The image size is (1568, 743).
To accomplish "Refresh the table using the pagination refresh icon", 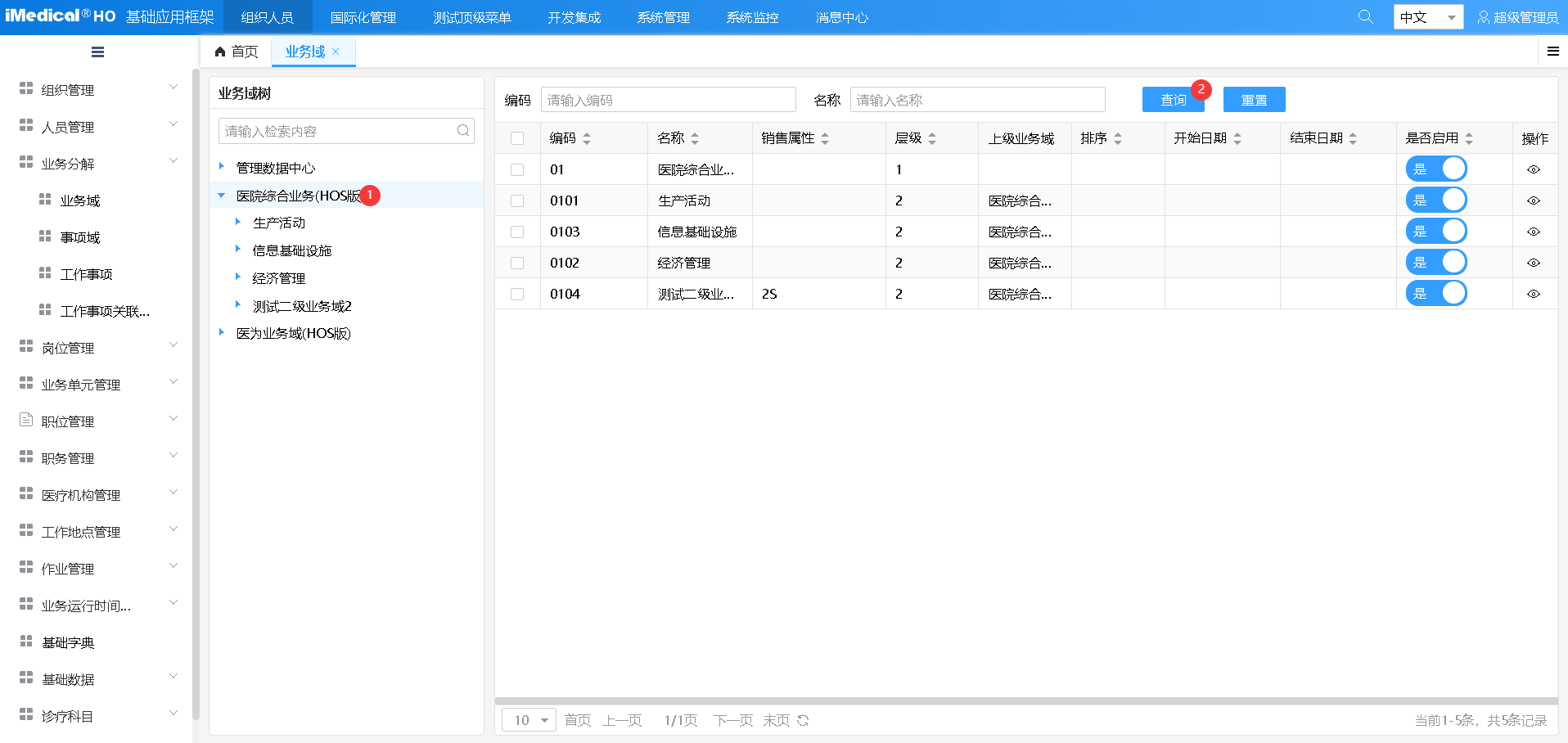I will click(802, 720).
